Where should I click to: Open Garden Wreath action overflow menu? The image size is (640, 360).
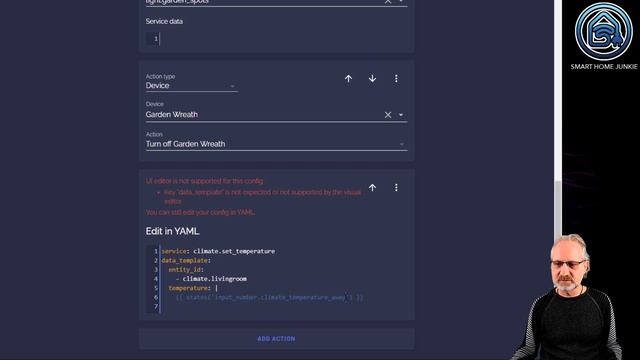tap(396, 78)
